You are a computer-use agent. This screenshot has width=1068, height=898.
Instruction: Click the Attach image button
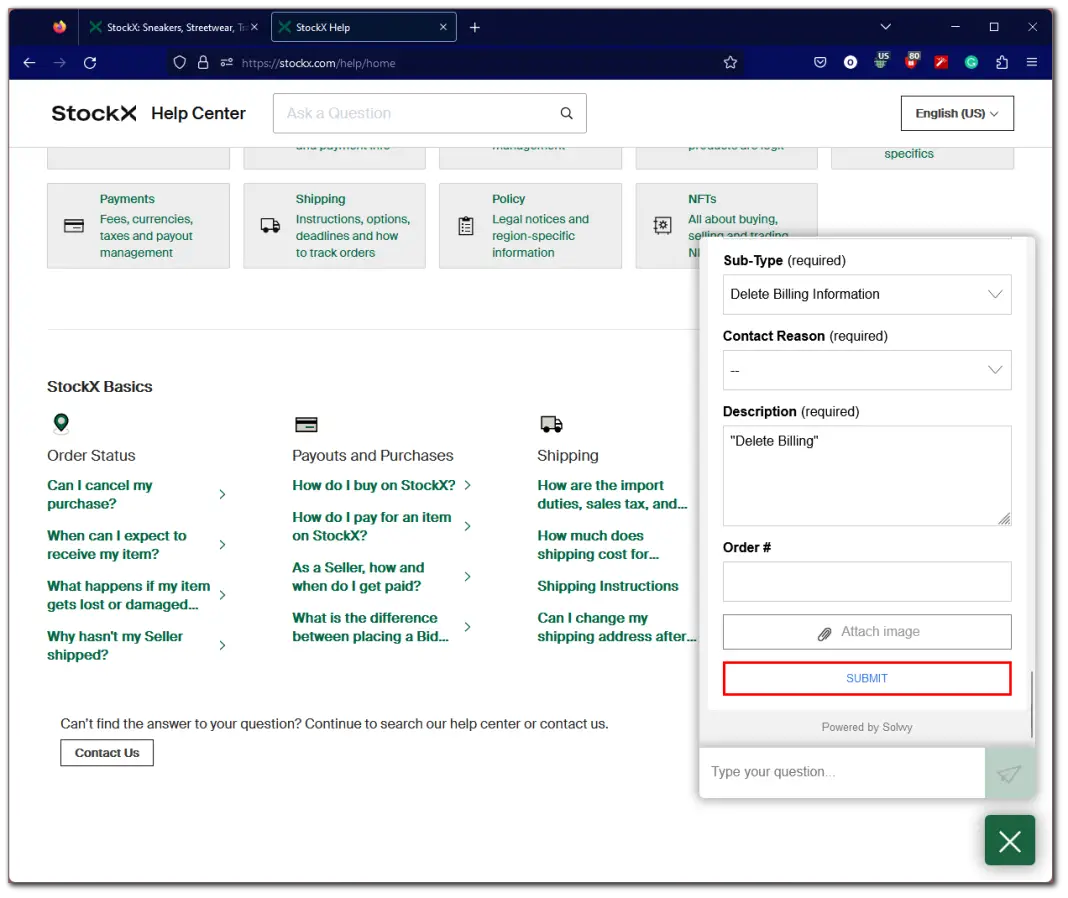866,632
